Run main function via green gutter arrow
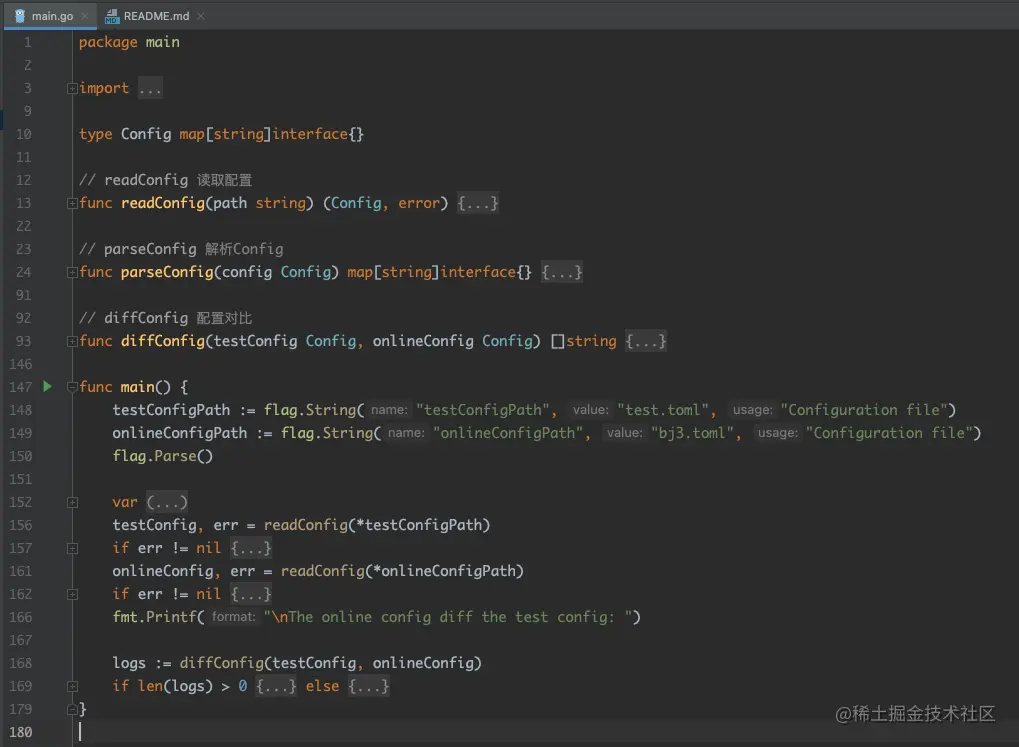Screen dimensions: 1019x747 [x=47, y=386]
